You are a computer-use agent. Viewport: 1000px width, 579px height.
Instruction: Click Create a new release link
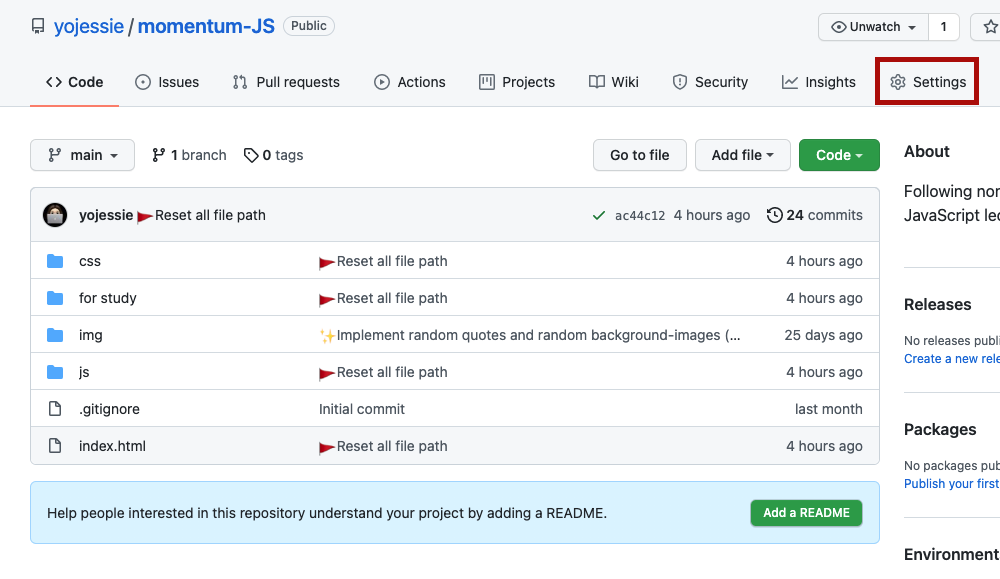point(952,359)
